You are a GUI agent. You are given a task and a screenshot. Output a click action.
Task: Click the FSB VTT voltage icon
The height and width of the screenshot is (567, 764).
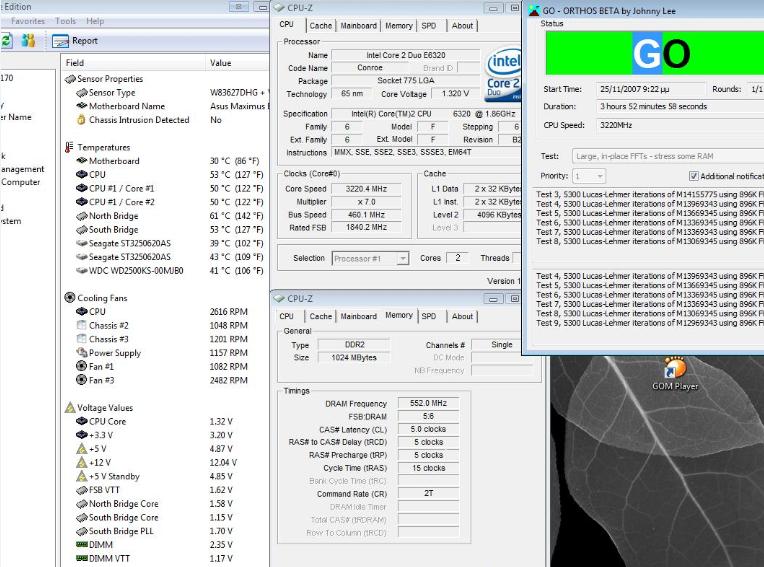point(82,490)
